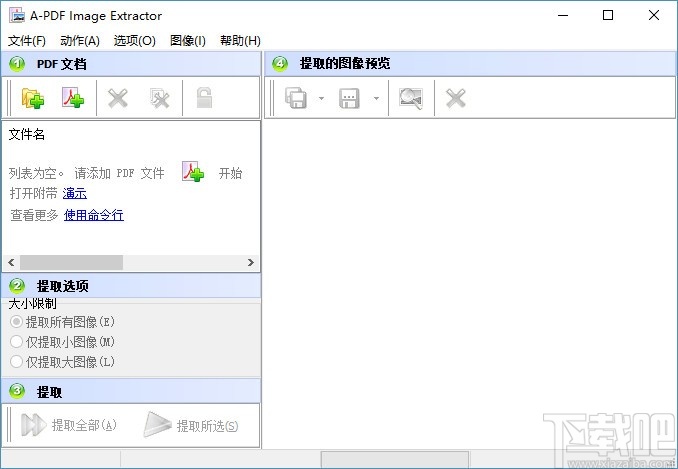
Task: Open the 帮助(H) menu
Action: [240, 41]
